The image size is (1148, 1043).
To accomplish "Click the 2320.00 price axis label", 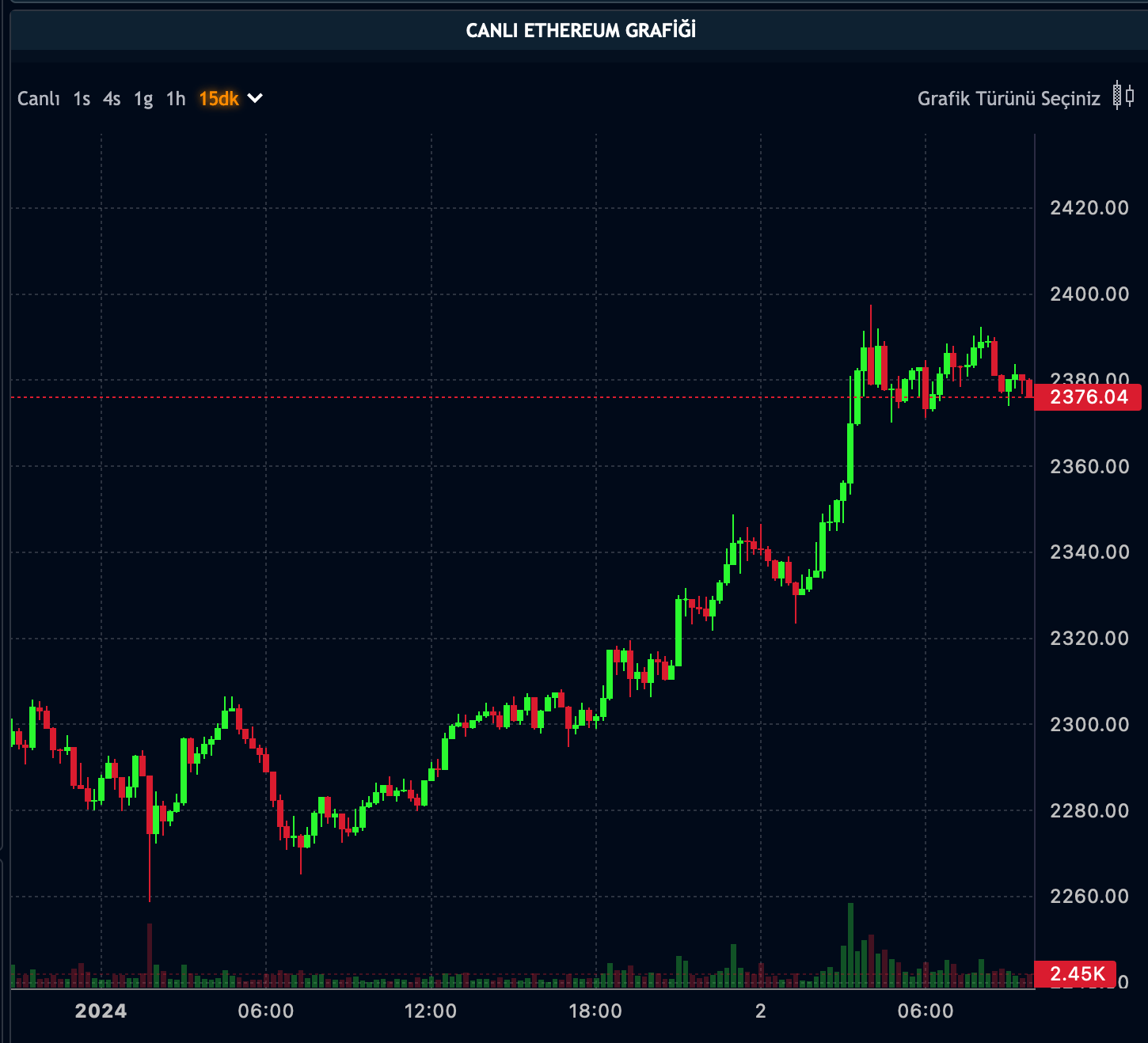I will (1089, 638).
